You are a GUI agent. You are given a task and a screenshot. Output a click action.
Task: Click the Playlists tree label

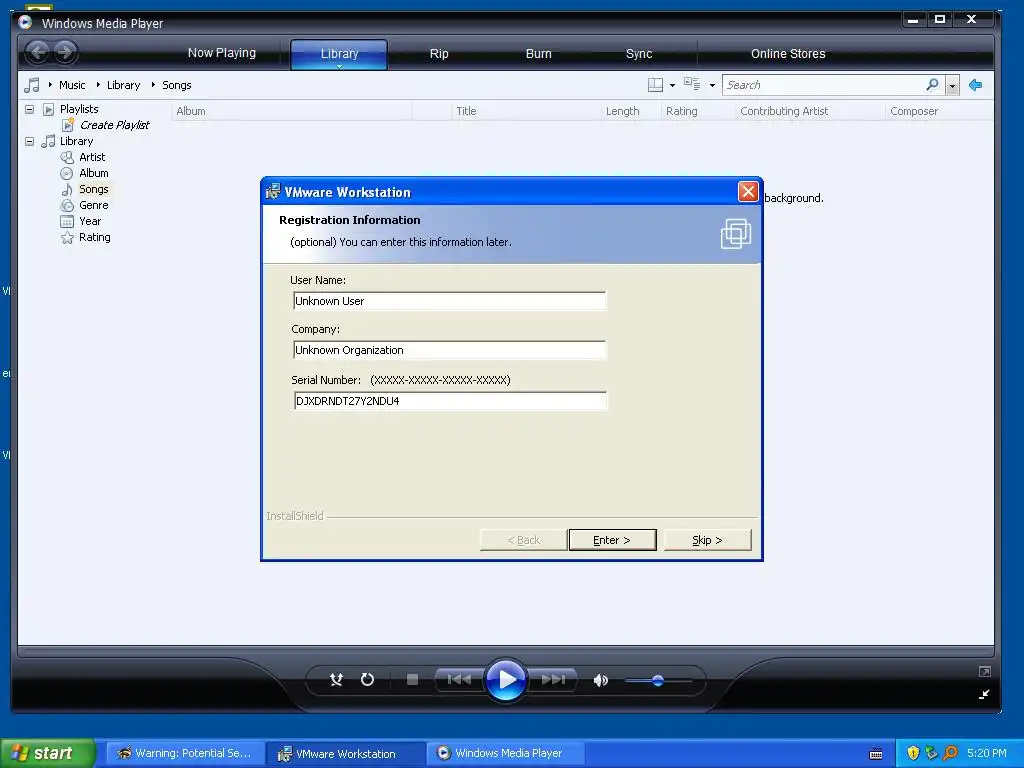point(79,109)
